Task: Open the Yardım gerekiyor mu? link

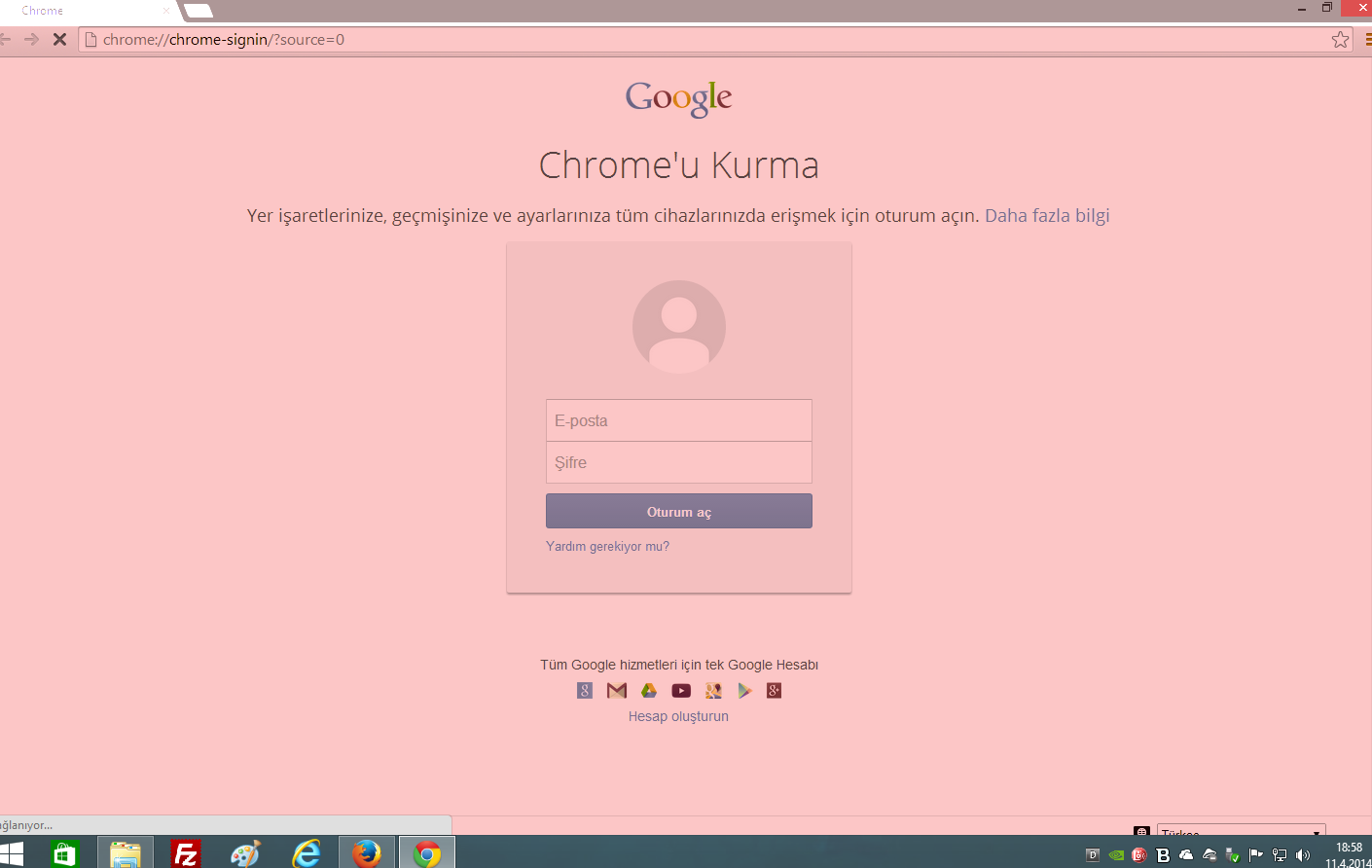Action: (x=607, y=547)
